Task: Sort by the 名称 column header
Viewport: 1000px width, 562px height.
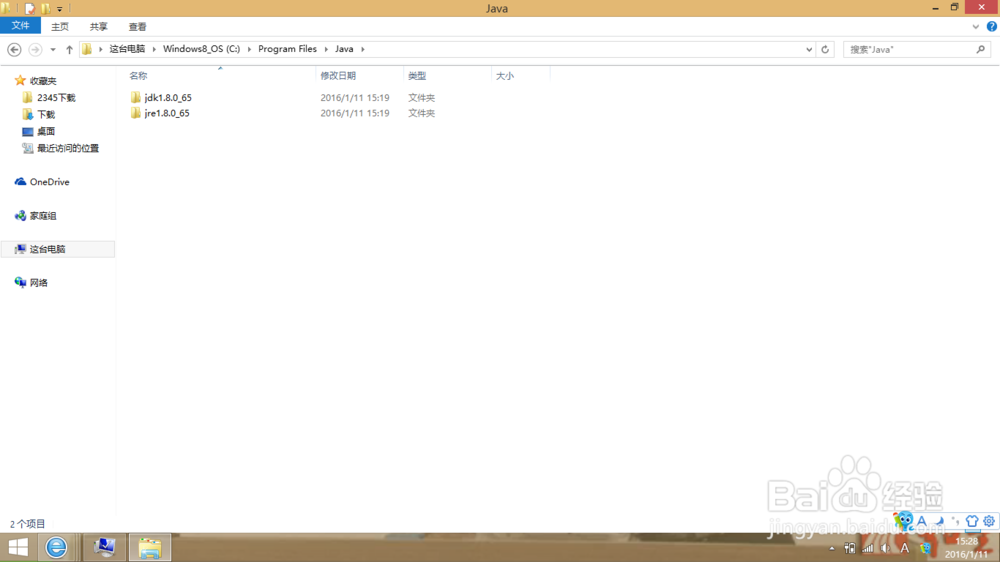Action: [x=138, y=76]
